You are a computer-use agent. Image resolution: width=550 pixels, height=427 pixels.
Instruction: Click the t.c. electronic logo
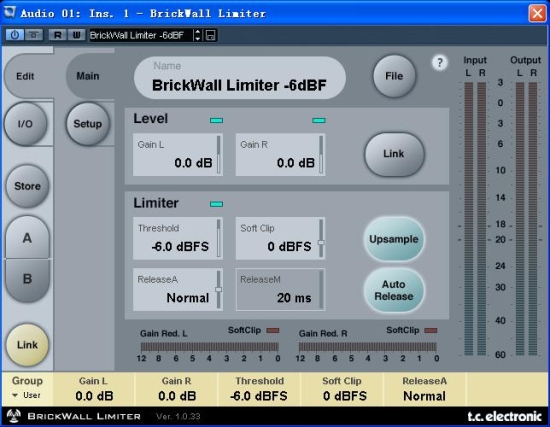505,416
